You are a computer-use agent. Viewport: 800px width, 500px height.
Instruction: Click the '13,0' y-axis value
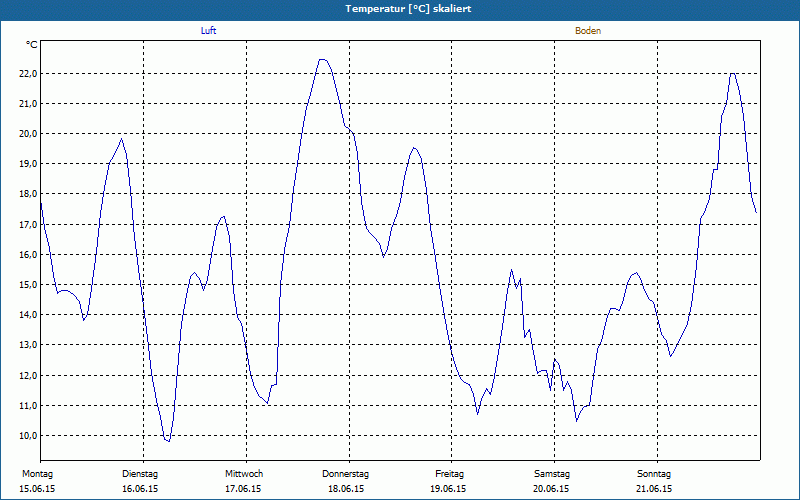click(28, 345)
